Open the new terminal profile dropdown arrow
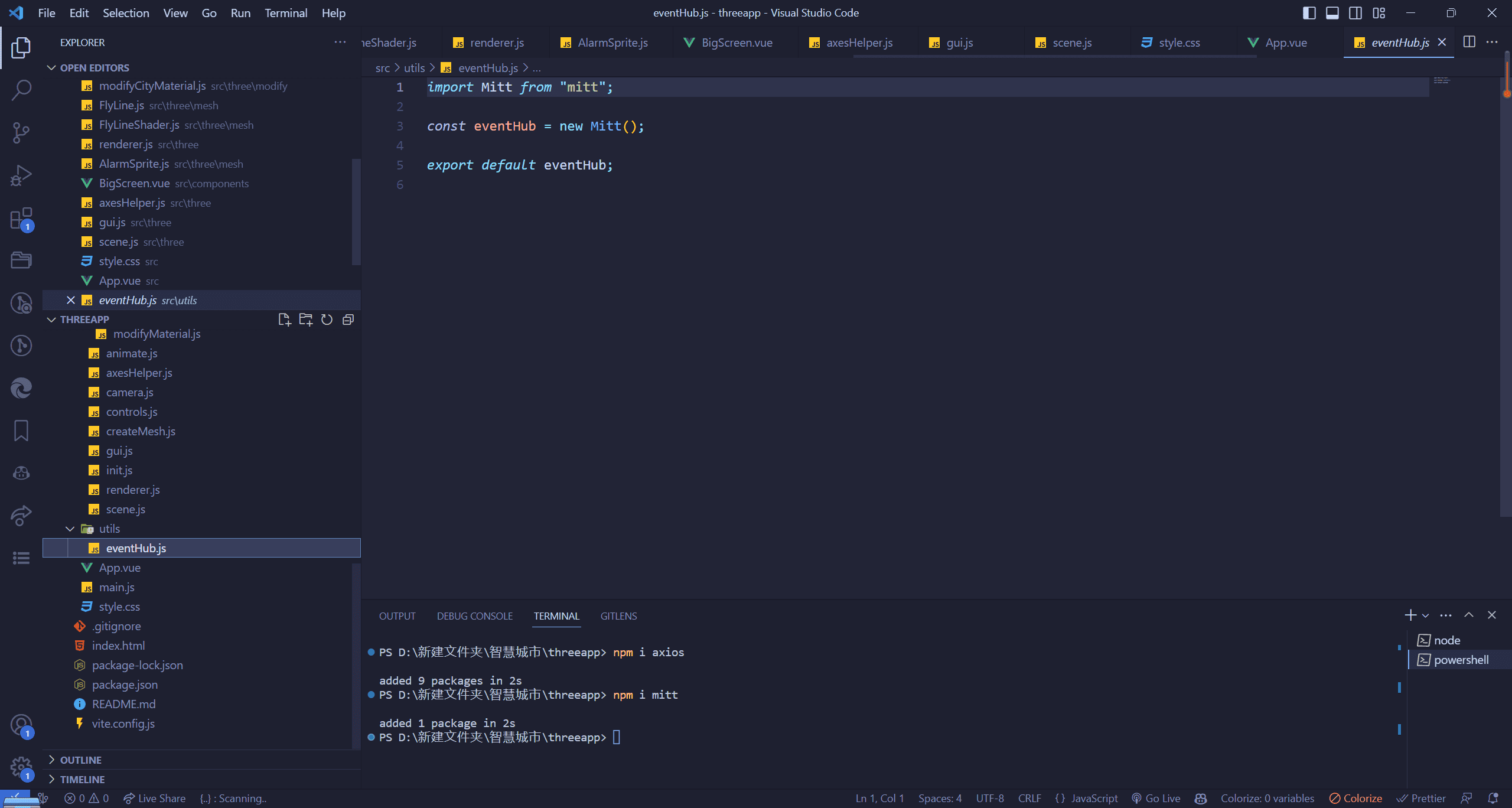The height and width of the screenshot is (808, 1512). coord(1426,616)
